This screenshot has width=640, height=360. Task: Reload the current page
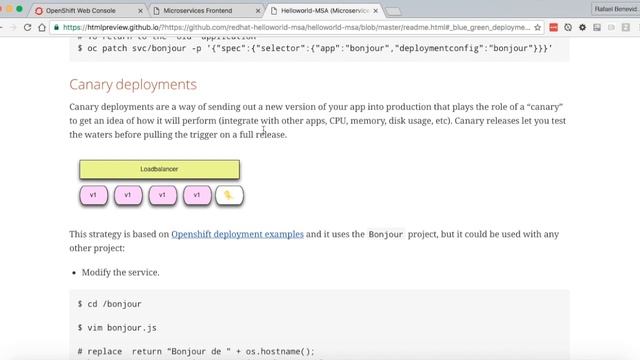[x=27, y=27]
